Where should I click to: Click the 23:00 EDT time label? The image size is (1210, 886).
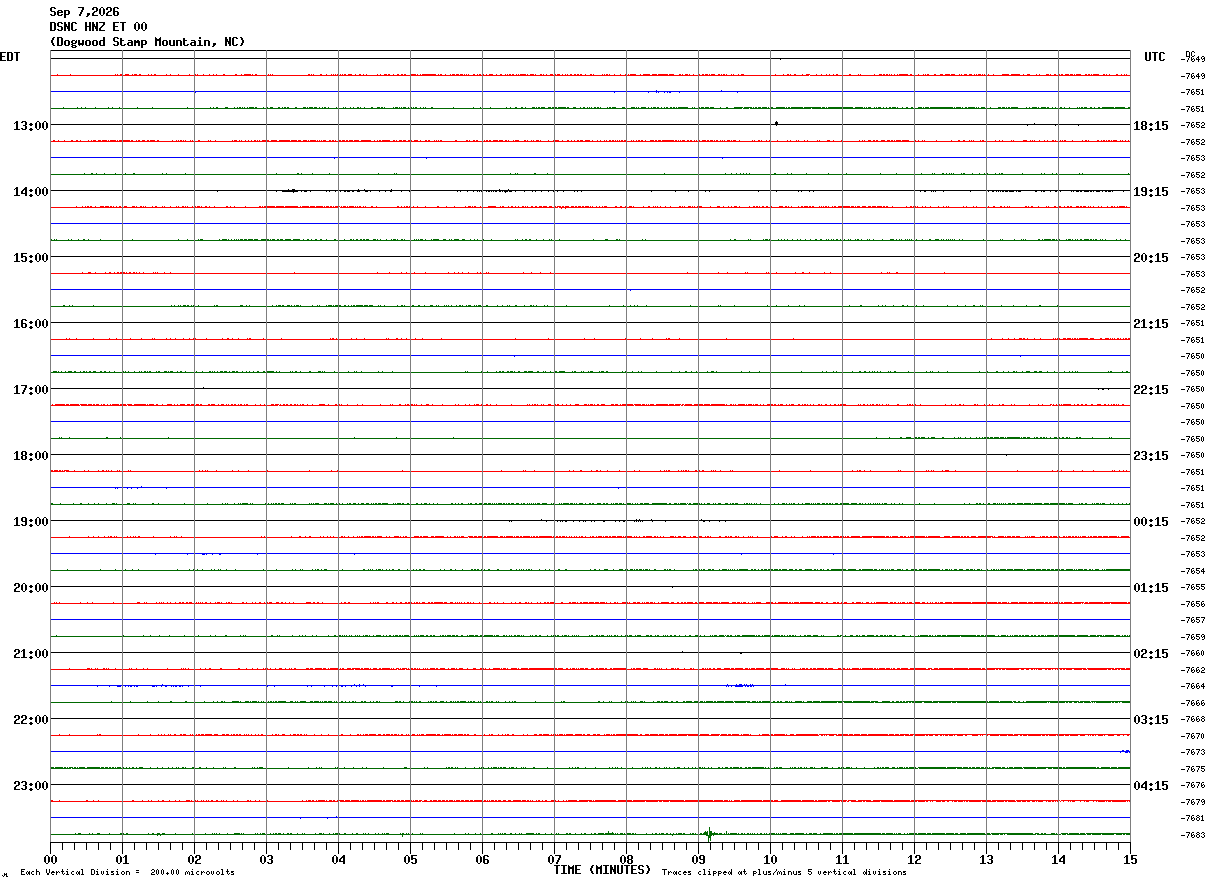(31, 785)
